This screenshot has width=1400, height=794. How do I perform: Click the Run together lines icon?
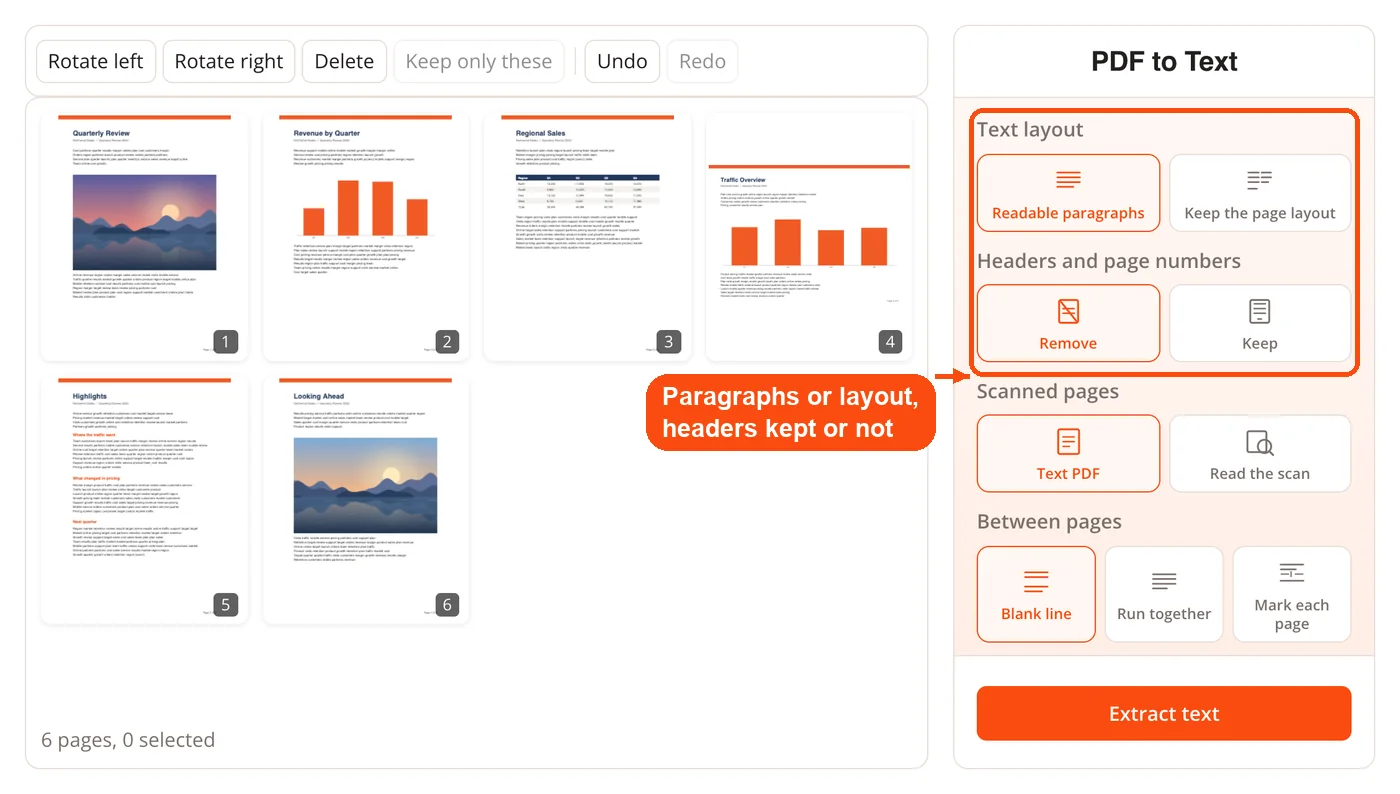[x=1164, y=581]
